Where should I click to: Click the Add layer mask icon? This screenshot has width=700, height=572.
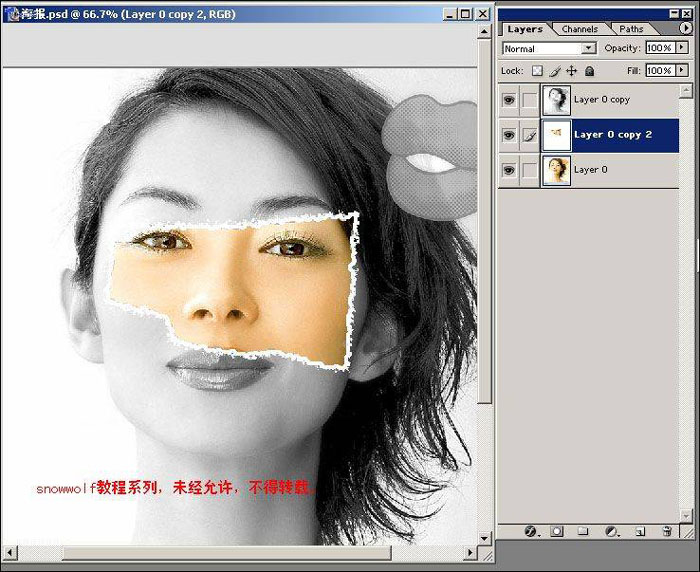coord(557,532)
